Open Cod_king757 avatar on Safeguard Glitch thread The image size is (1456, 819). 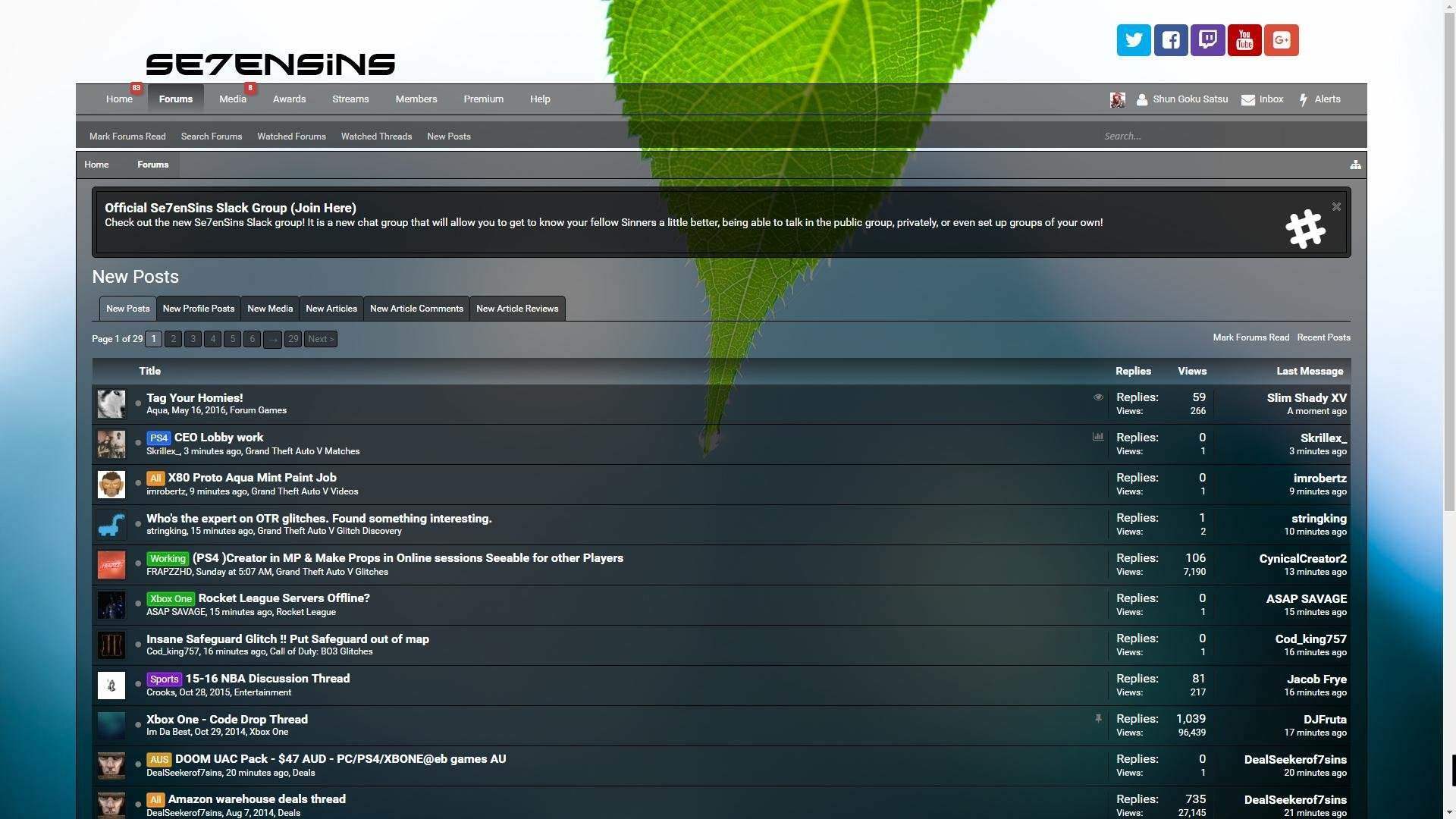pos(111,645)
